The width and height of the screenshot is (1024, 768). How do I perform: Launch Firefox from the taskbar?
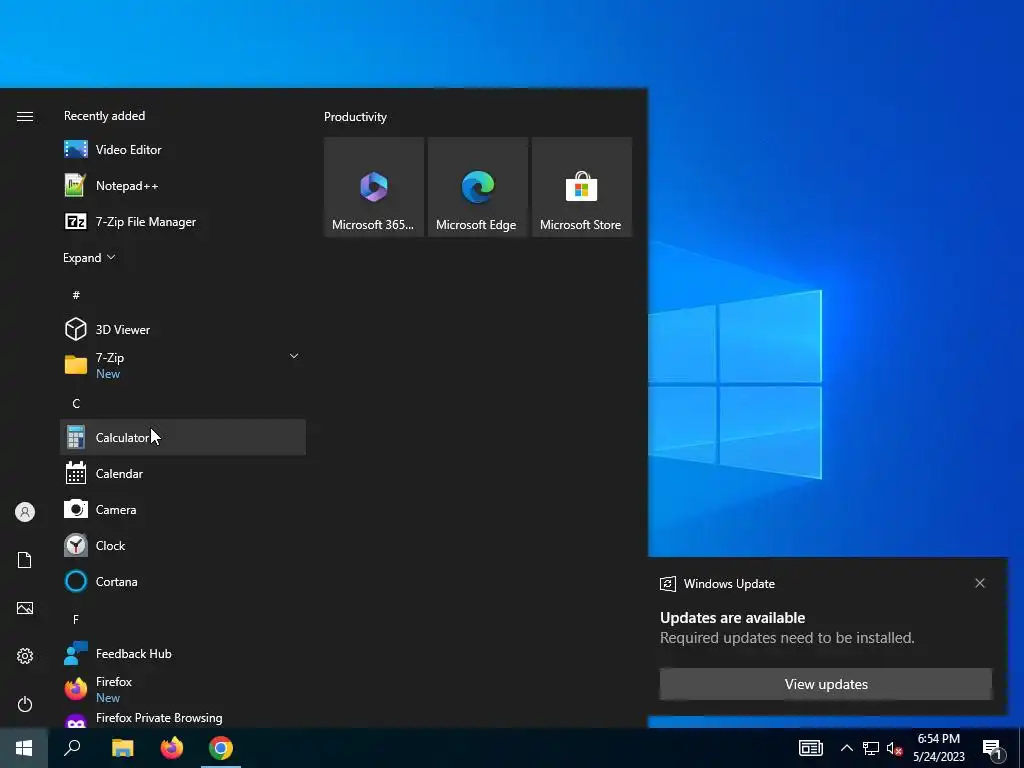[x=172, y=748]
